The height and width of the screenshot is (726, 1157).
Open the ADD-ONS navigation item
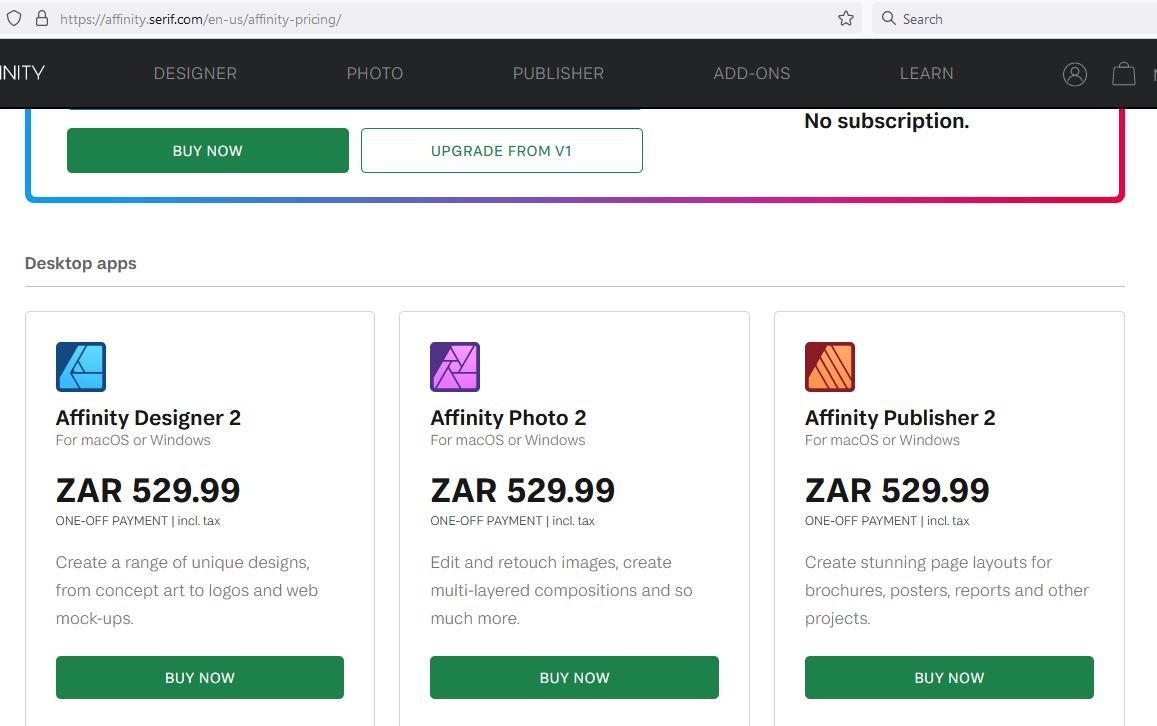[752, 73]
